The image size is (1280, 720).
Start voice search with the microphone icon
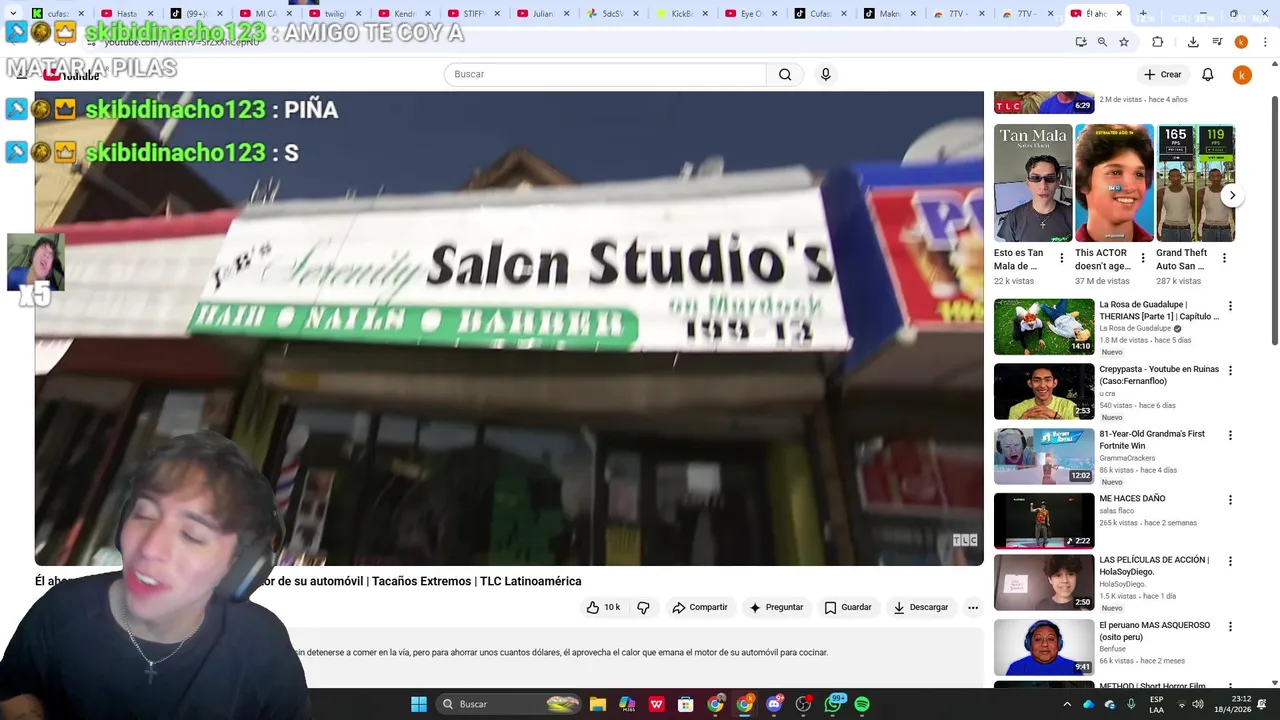click(x=825, y=74)
